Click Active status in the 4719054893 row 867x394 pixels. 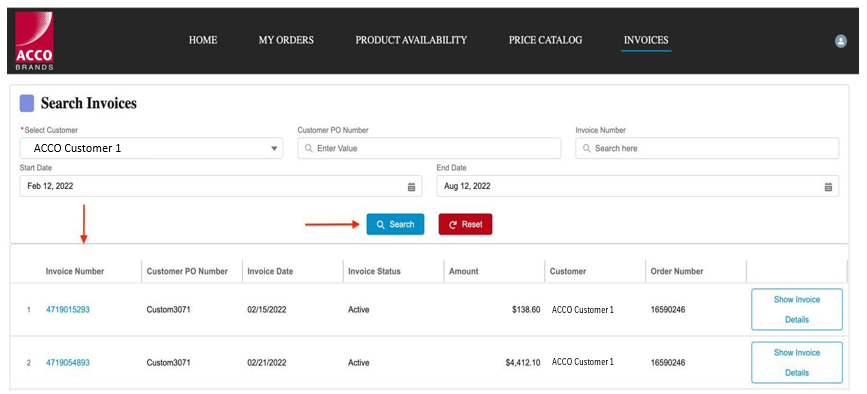pyautogui.click(x=358, y=363)
